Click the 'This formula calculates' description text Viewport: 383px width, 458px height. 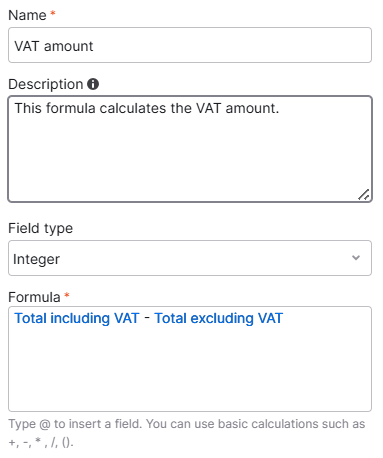click(x=91, y=108)
